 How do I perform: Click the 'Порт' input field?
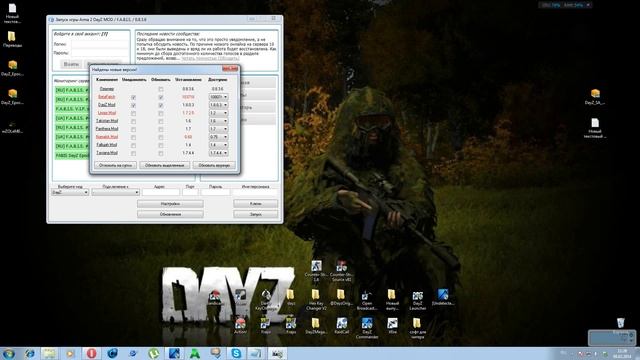tap(190, 192)
